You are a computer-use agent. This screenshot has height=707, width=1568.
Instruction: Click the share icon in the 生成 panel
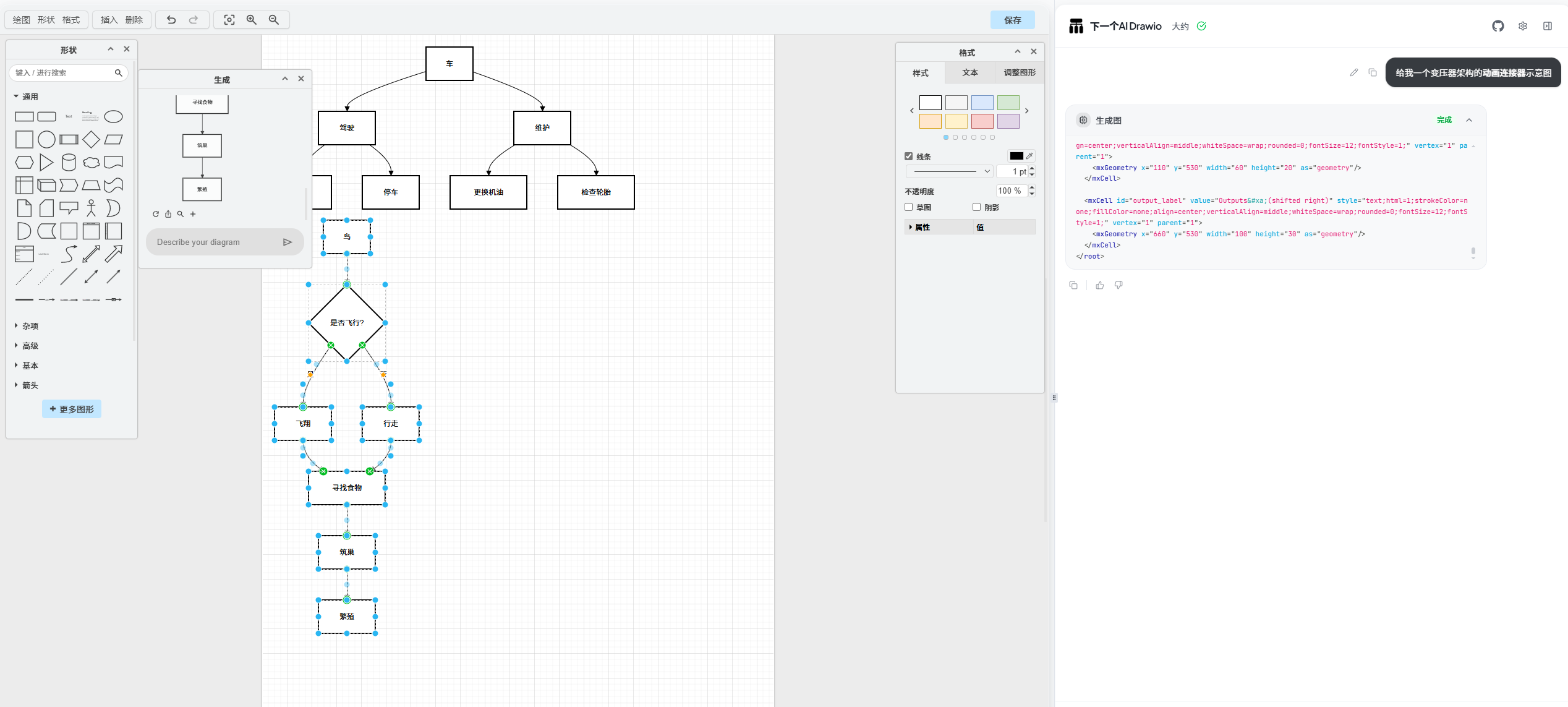[x=168, y=214]
